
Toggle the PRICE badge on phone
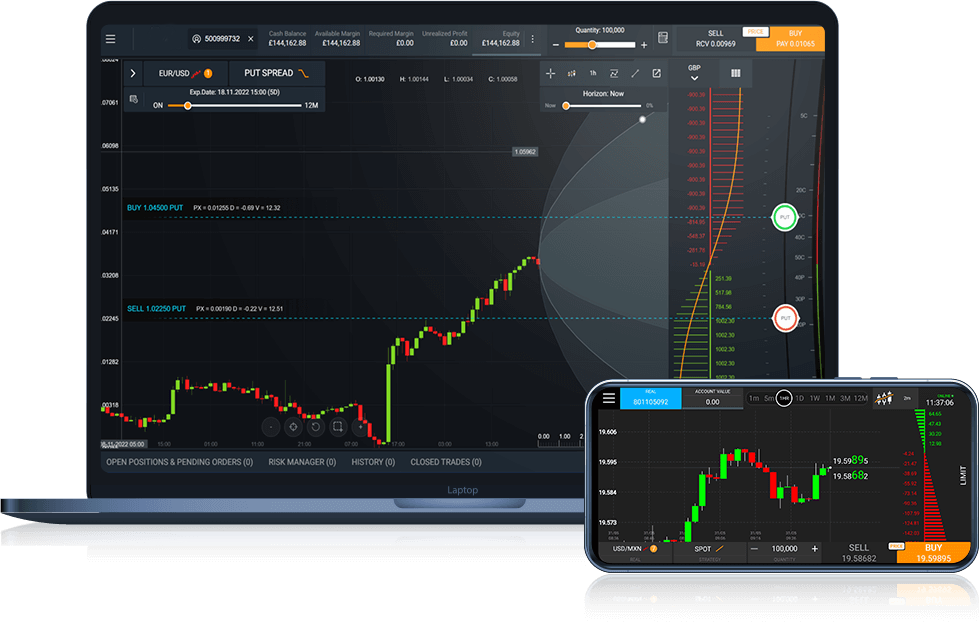pos(896,546)
